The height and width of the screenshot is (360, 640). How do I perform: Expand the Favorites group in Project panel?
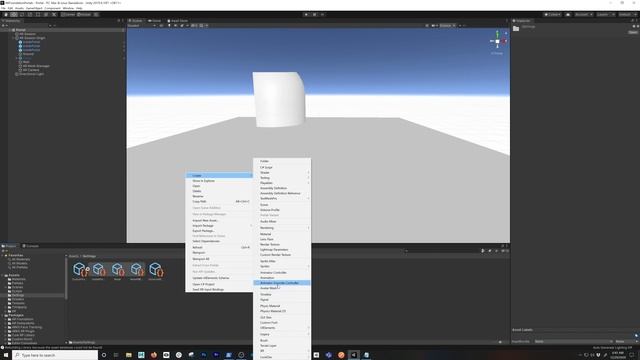click(2, 256)
